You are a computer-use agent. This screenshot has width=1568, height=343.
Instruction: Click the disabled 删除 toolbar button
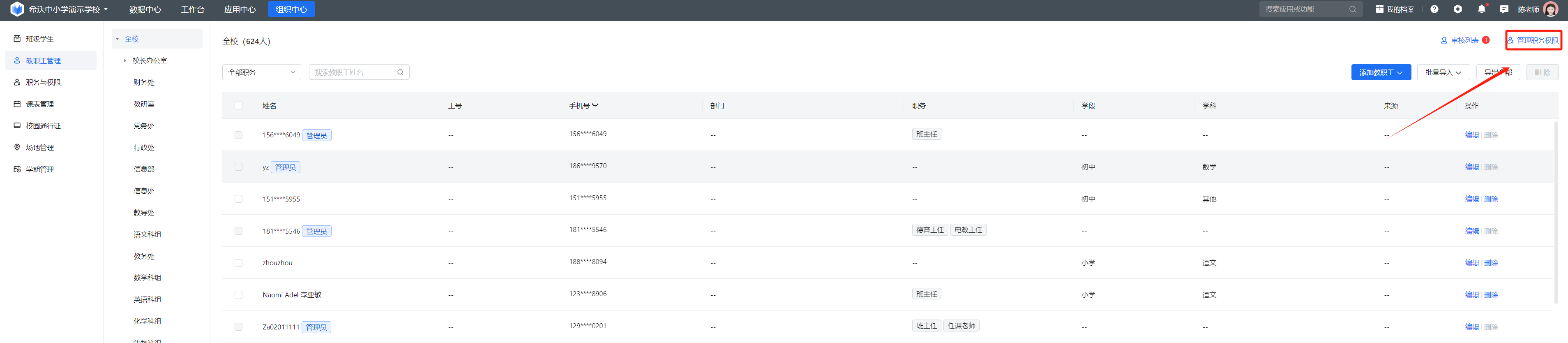[1543, 72]
